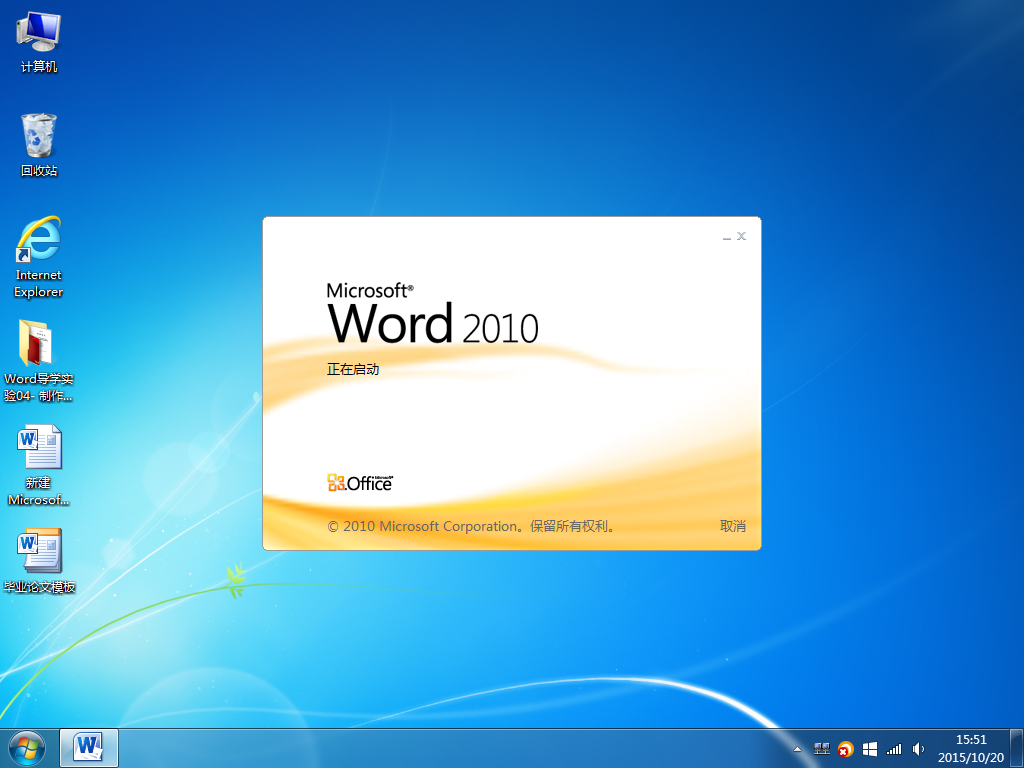Image resolution: width=1024 pixels, height=768 pixels.
Task: Cancel Word startup with 取消
Action: (x=733, y=526)
